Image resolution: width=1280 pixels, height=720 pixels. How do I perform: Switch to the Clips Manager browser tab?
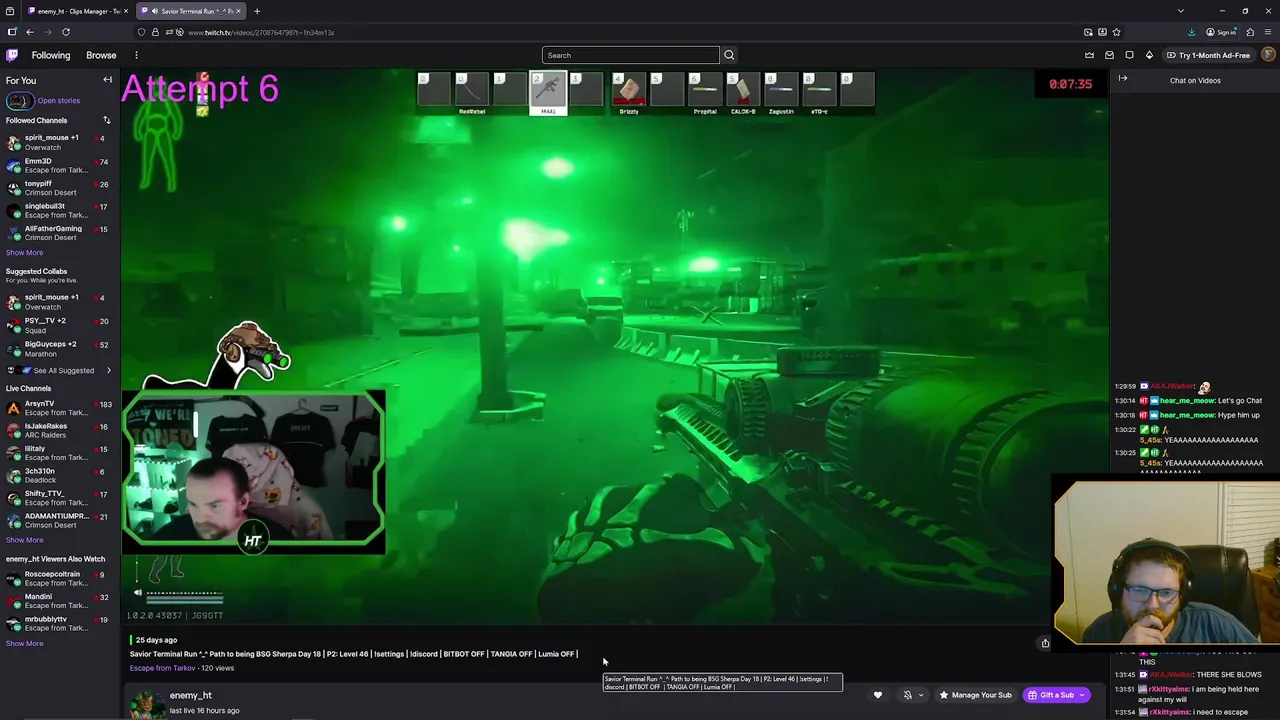pyautogui.click(x=77, y=11)
